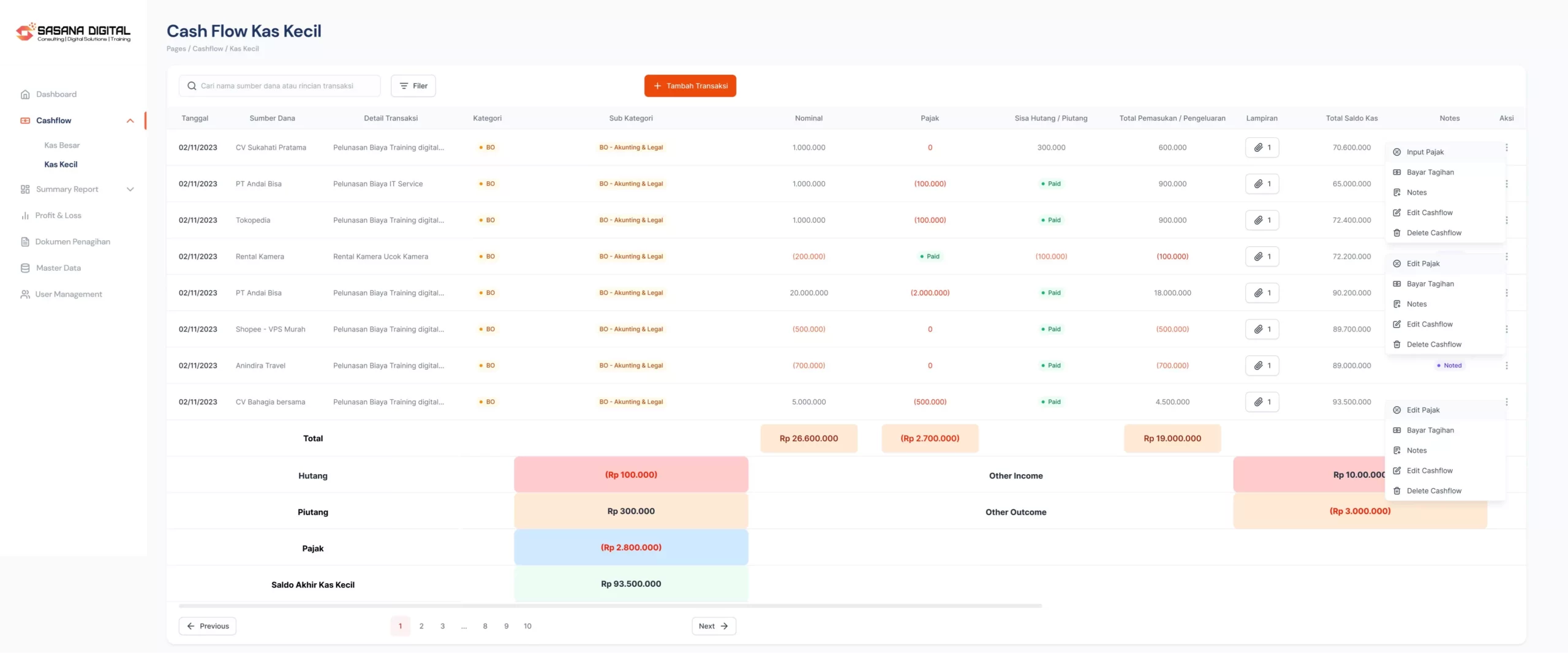
Task: Open attachment for CV Sukahati Pratama row
Action: click(1262, 148)
